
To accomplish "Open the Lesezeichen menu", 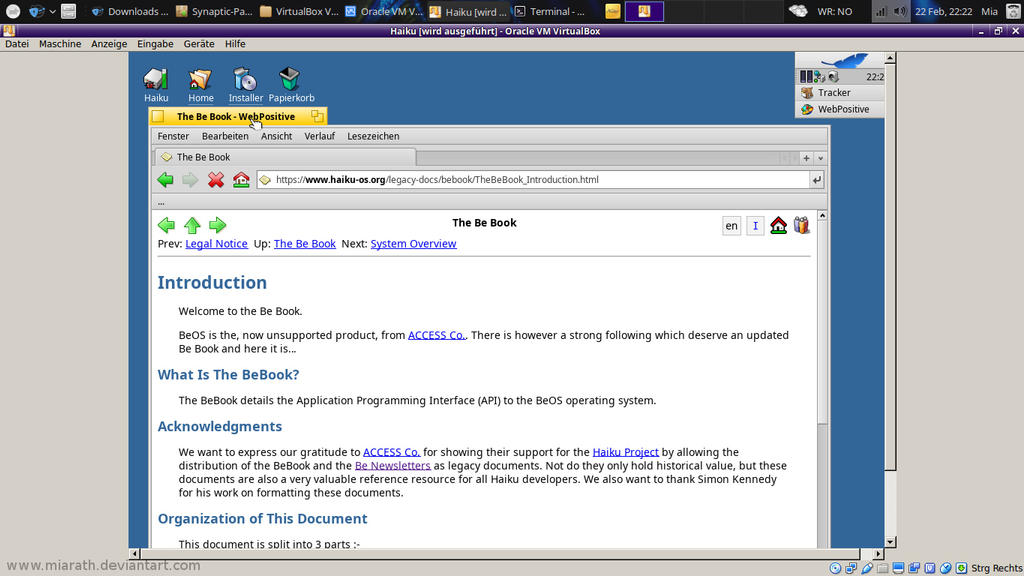I will [373, 136].
